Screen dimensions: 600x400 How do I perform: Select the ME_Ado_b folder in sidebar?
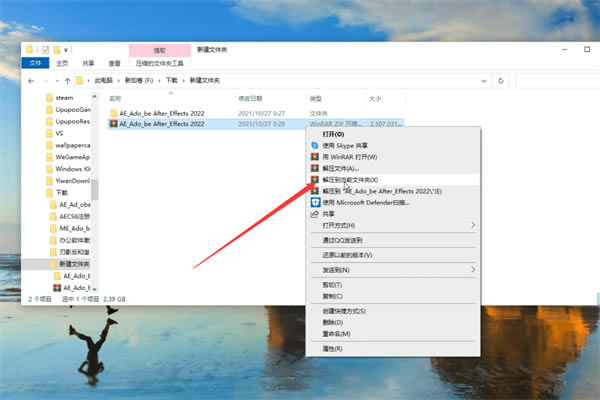[x=70, y=229]
